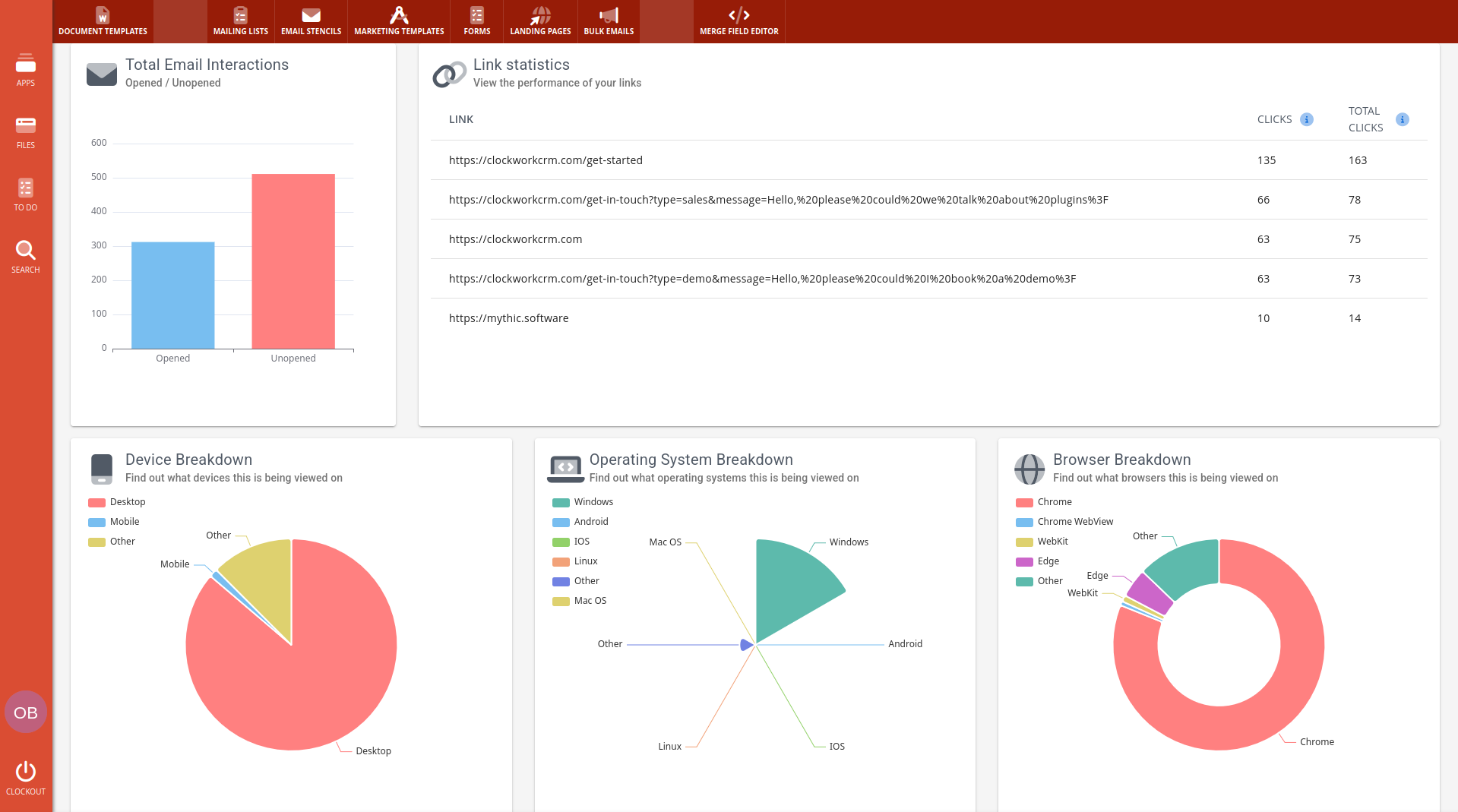Screen dimensions: 1458x812
Task: Click total clicks value 14
Action: pos(1355,318)
